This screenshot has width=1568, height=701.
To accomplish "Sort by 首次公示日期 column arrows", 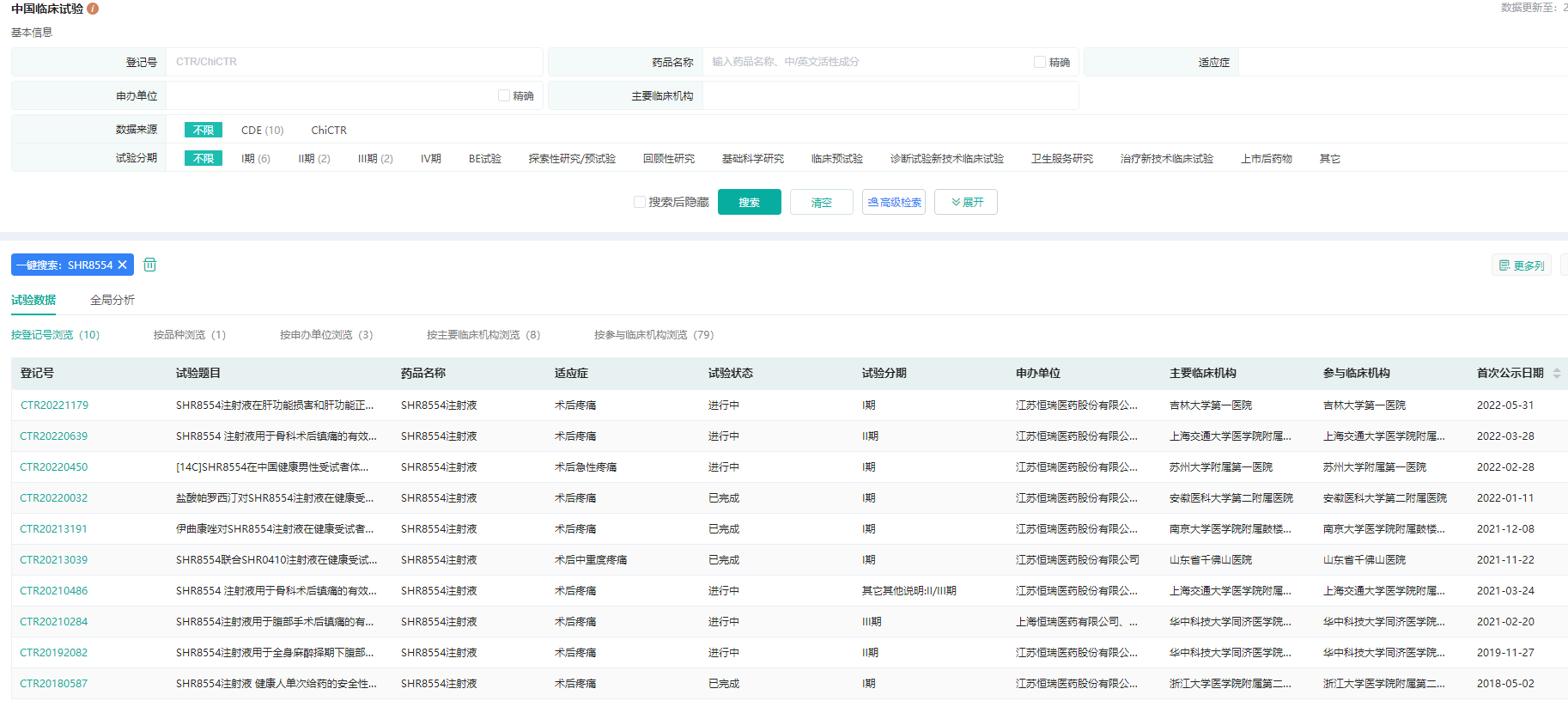I will (1556, 373).
